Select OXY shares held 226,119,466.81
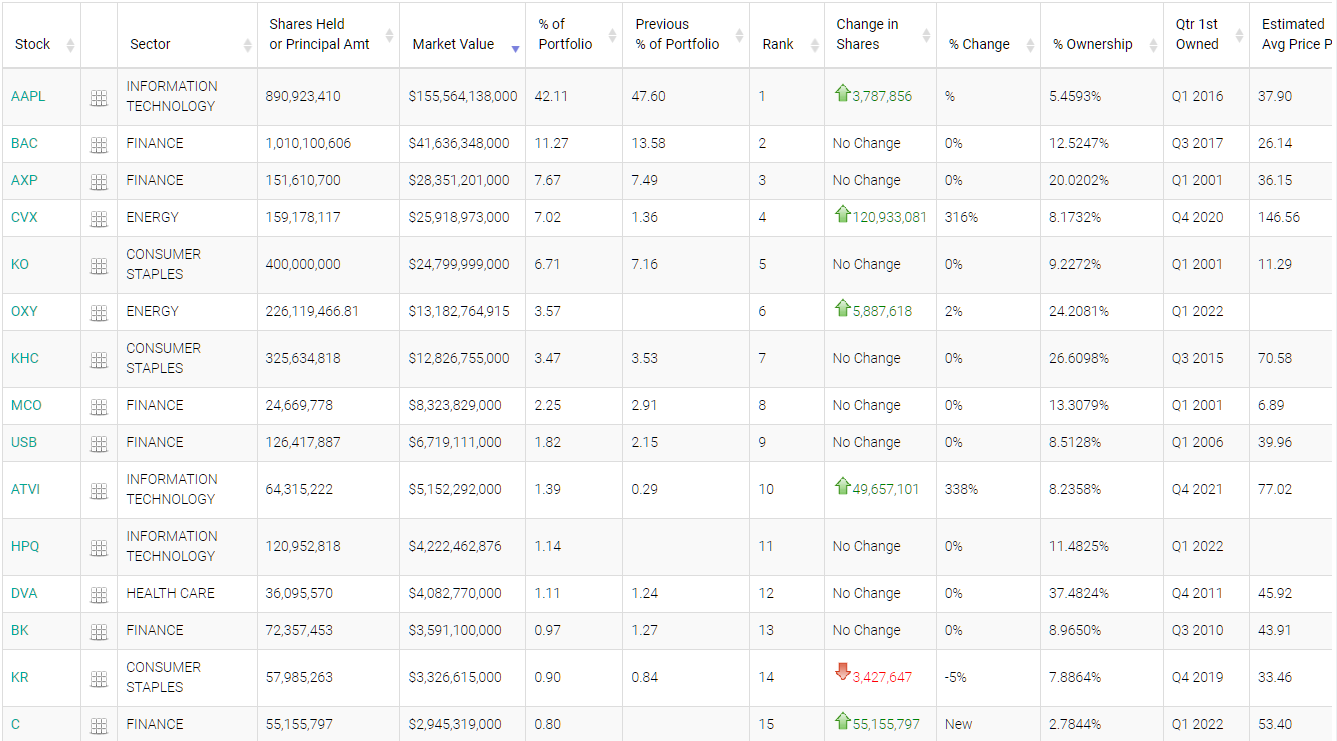This screenshot has width=1337, height=741. 312,311
